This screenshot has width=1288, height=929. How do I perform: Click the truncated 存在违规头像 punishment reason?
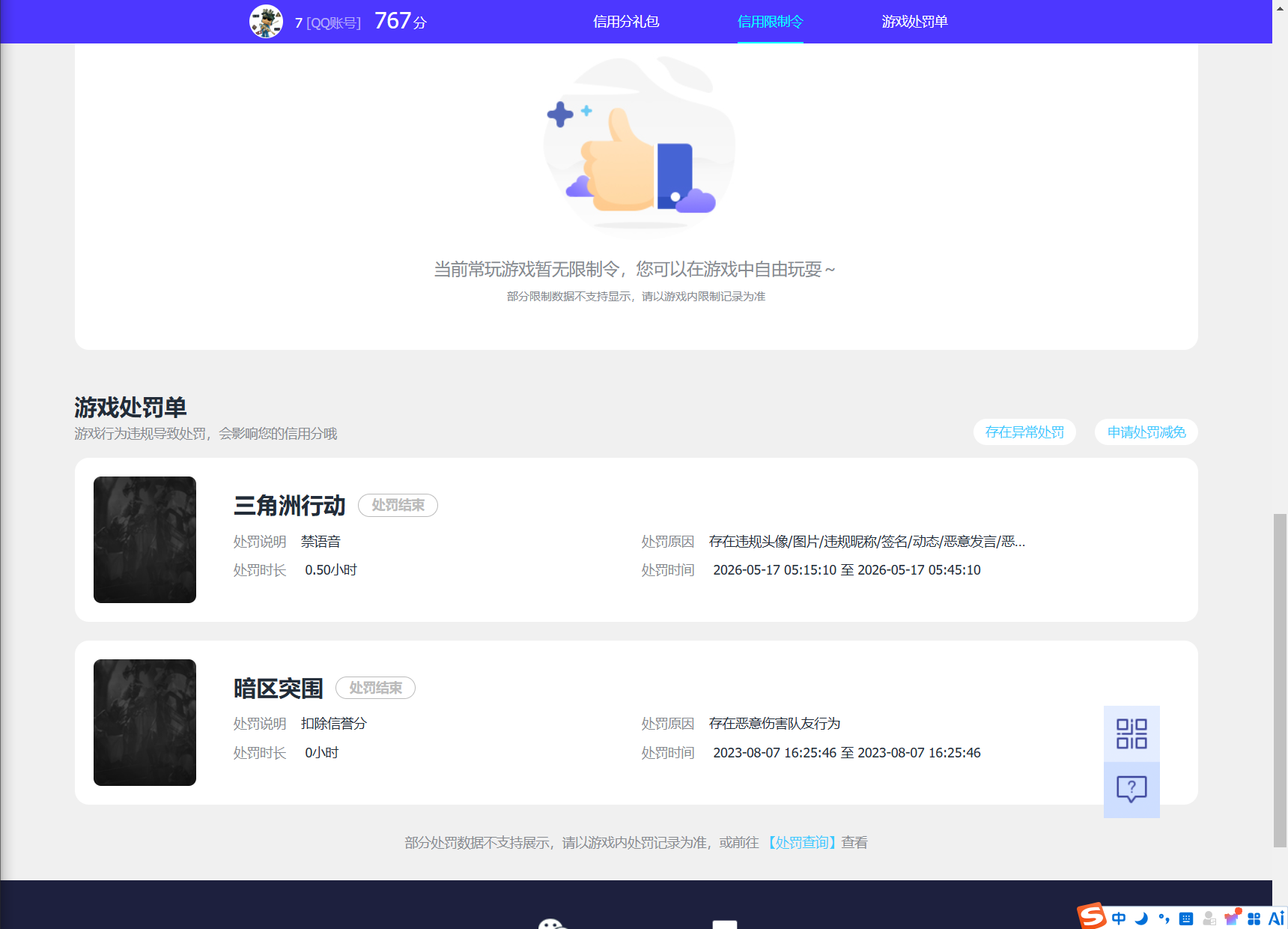(867, 542)
